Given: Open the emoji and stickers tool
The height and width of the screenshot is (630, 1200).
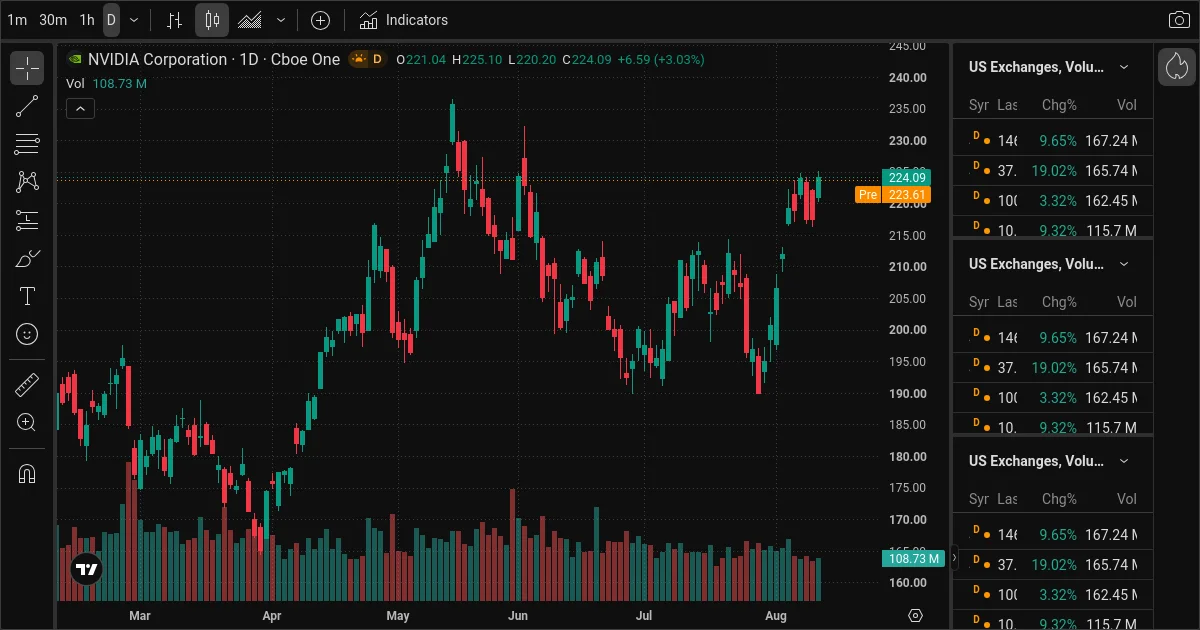Looking at the screenshot, I should pos(27,334).
